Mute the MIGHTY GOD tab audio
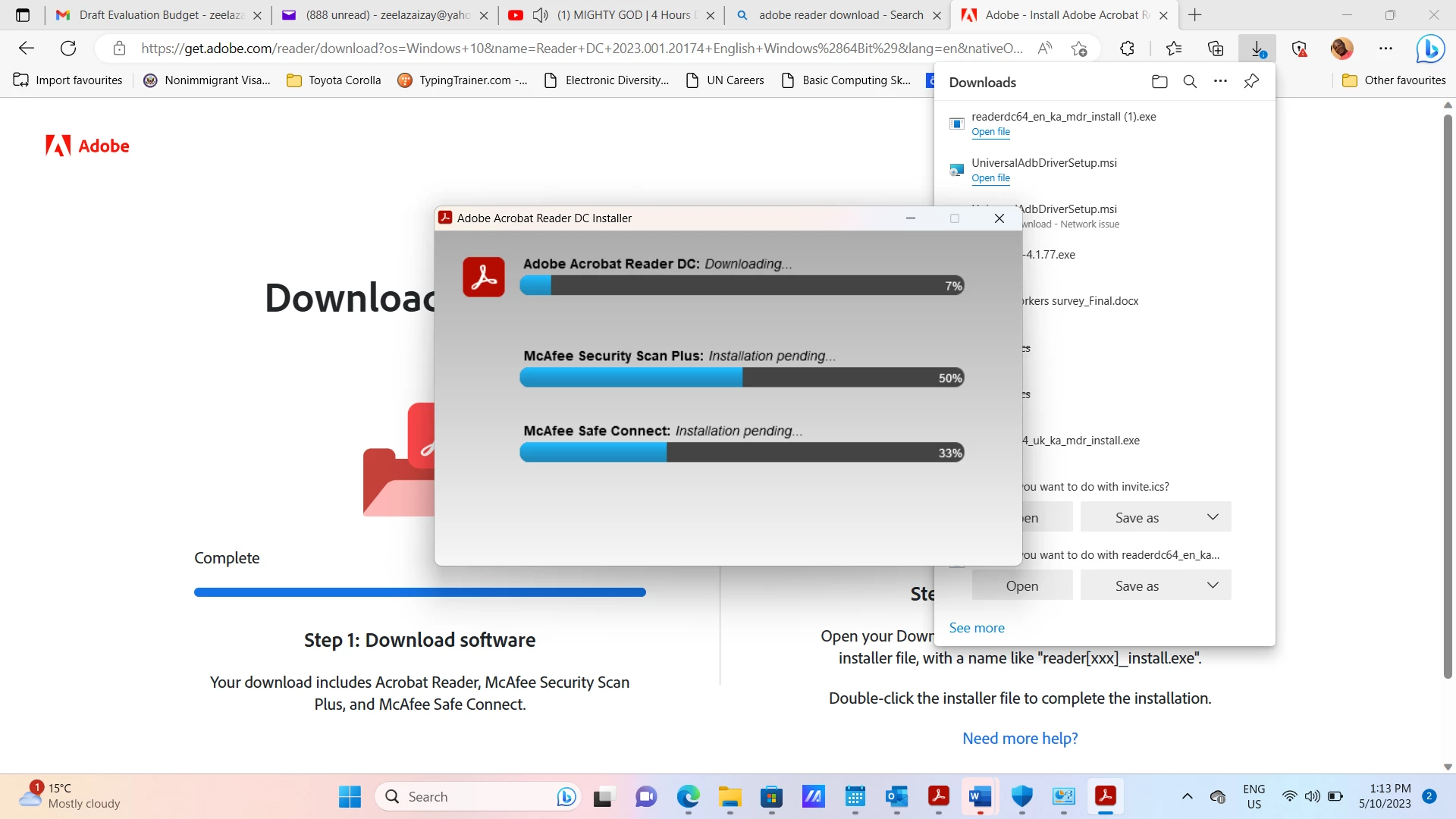 pos(541,15)
